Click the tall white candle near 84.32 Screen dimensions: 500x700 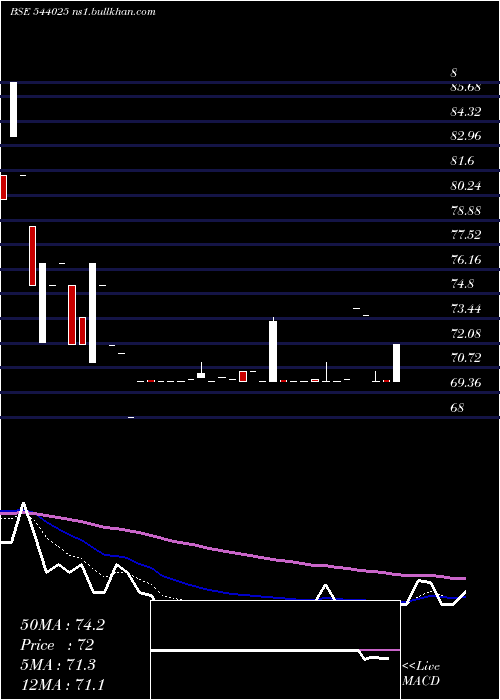click(x=13, y=109)
